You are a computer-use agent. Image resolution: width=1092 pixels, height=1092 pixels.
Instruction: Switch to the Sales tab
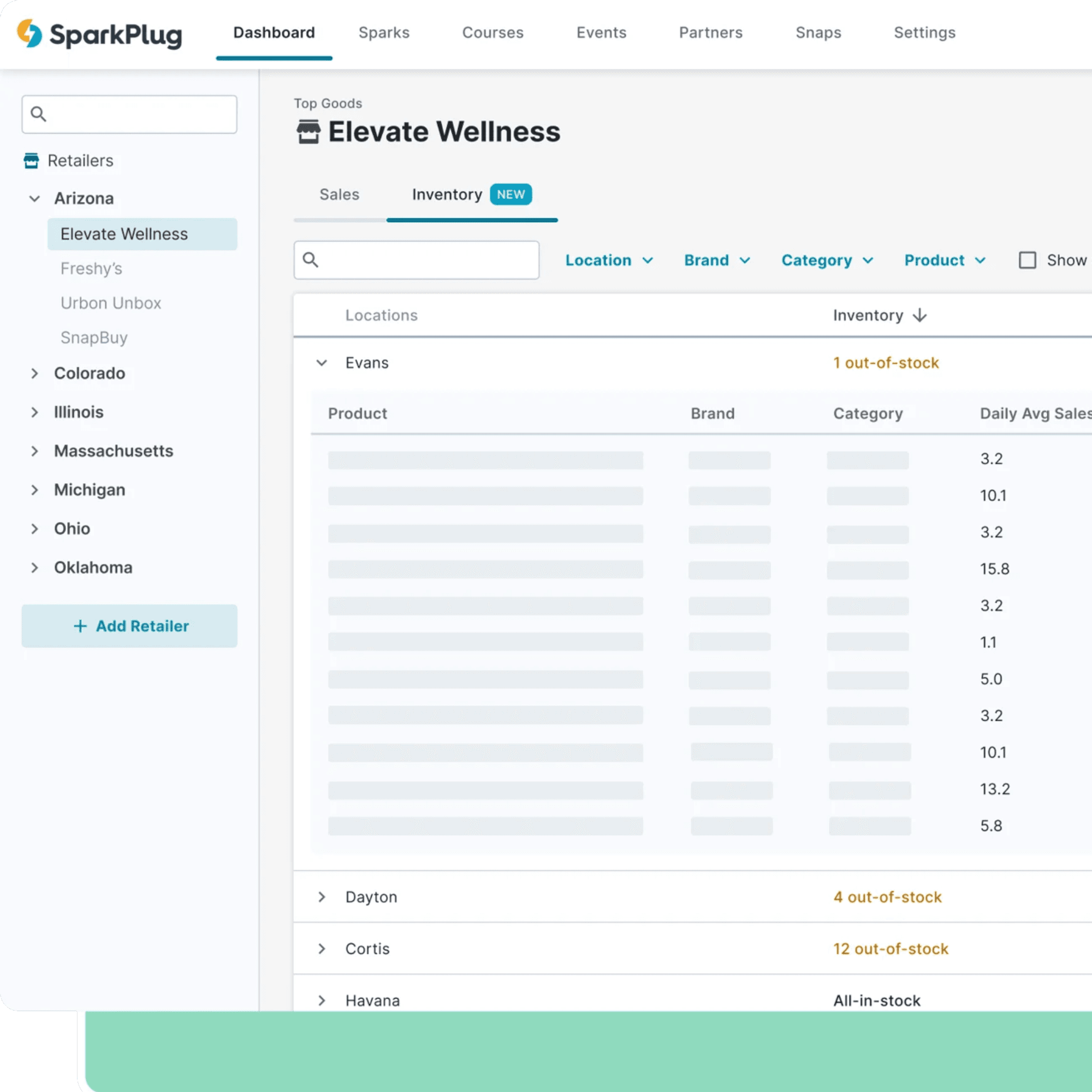(x=339, y=194)
